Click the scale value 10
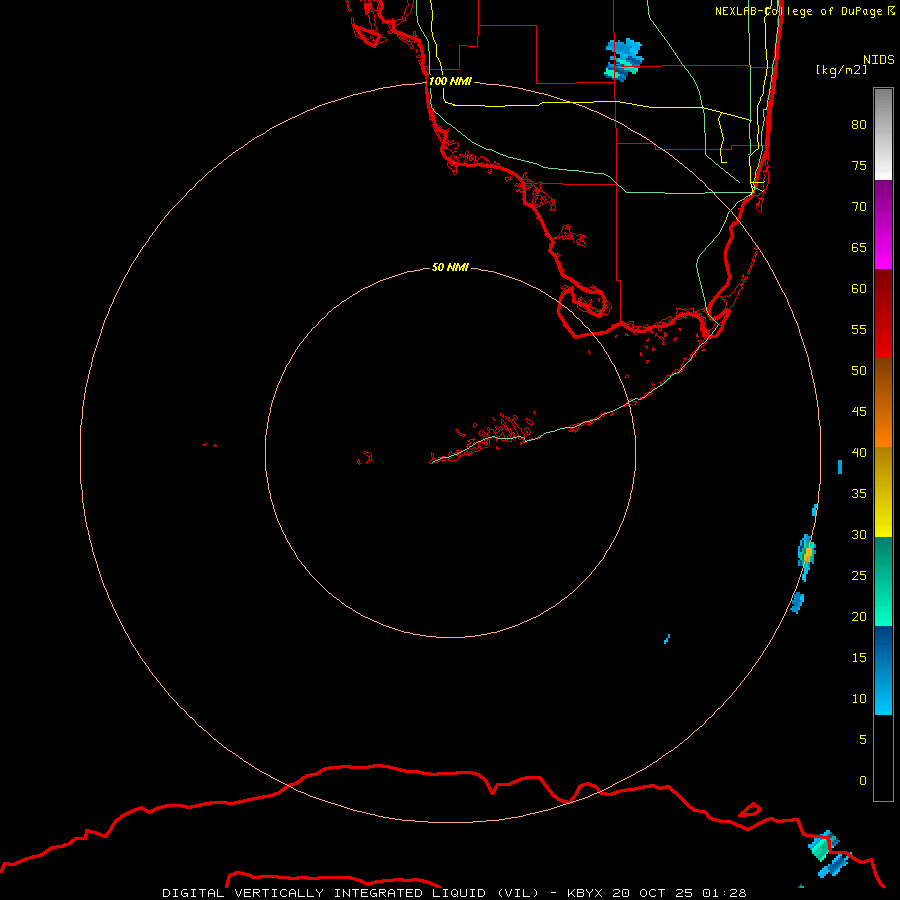900x900 pixels. coord(859,699)
